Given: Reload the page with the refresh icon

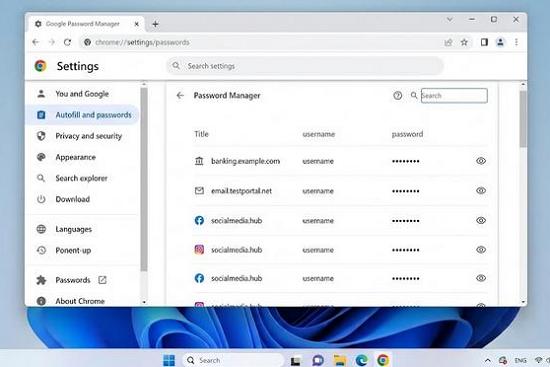Looking at the screenshot, I should (67, 42).
